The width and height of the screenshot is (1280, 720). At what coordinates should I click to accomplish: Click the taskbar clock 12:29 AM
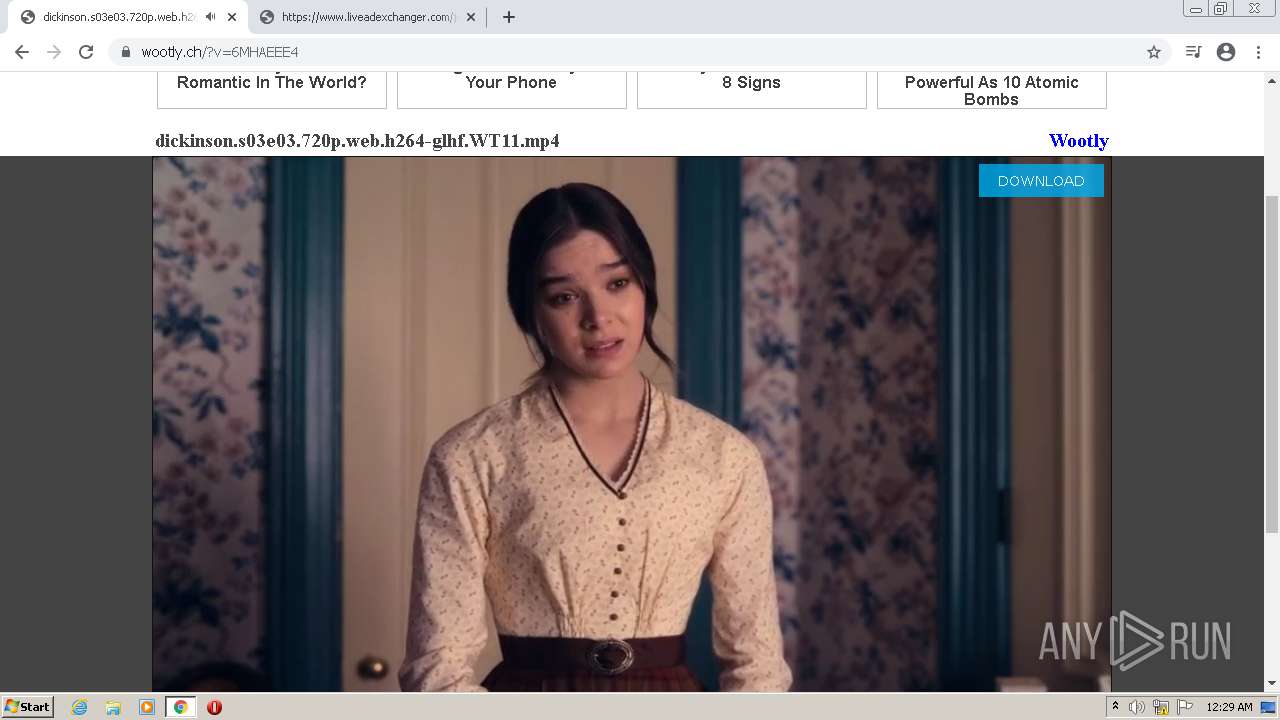click(x=1229, y=707)
